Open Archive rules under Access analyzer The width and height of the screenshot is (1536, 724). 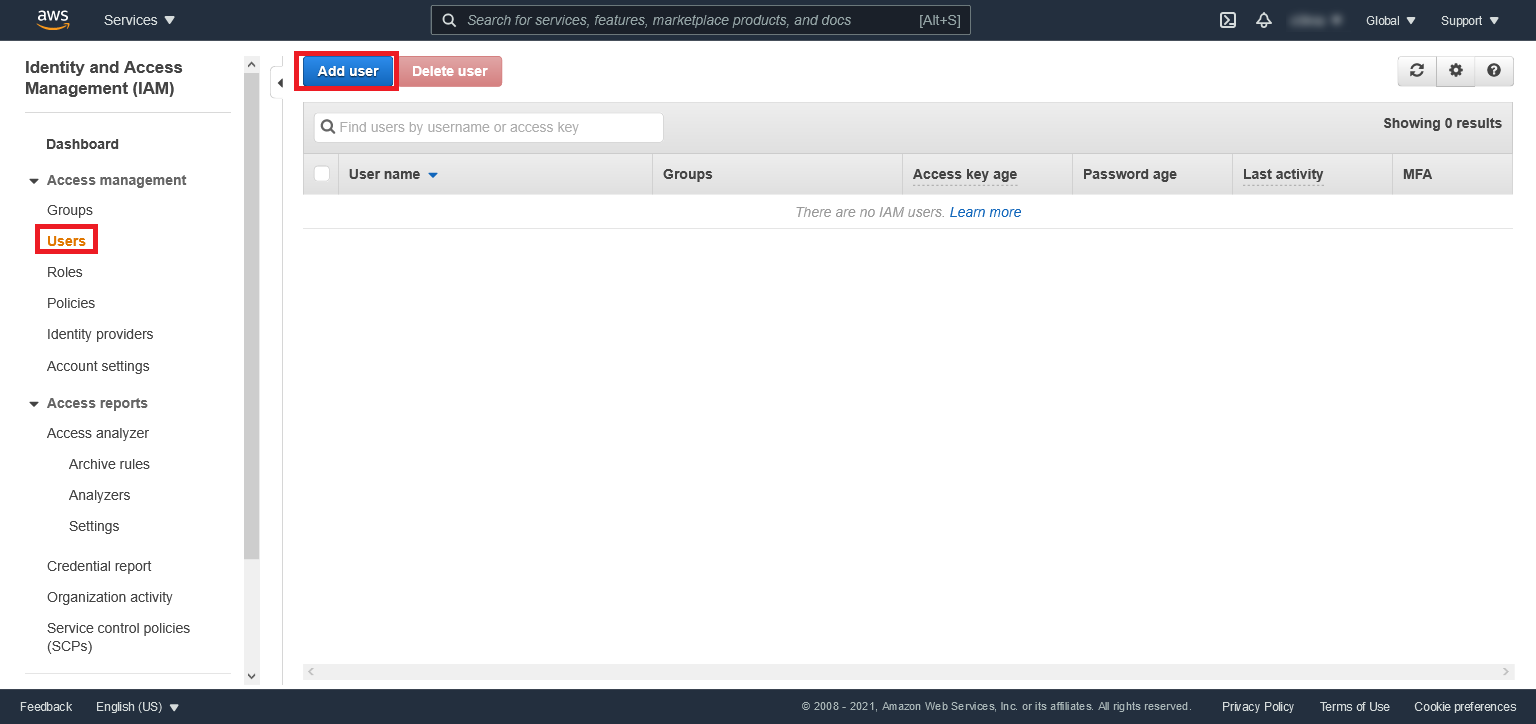109,464
